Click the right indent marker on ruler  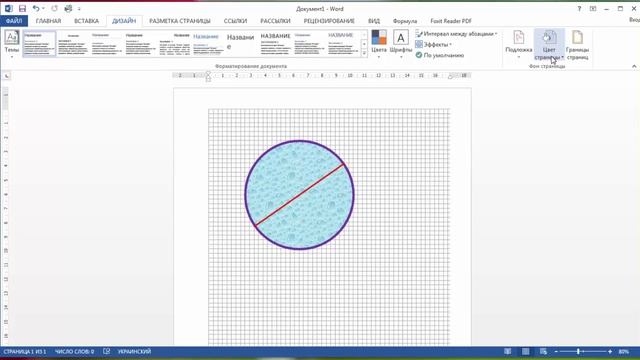pyautogui.click(x=451, y=77)
